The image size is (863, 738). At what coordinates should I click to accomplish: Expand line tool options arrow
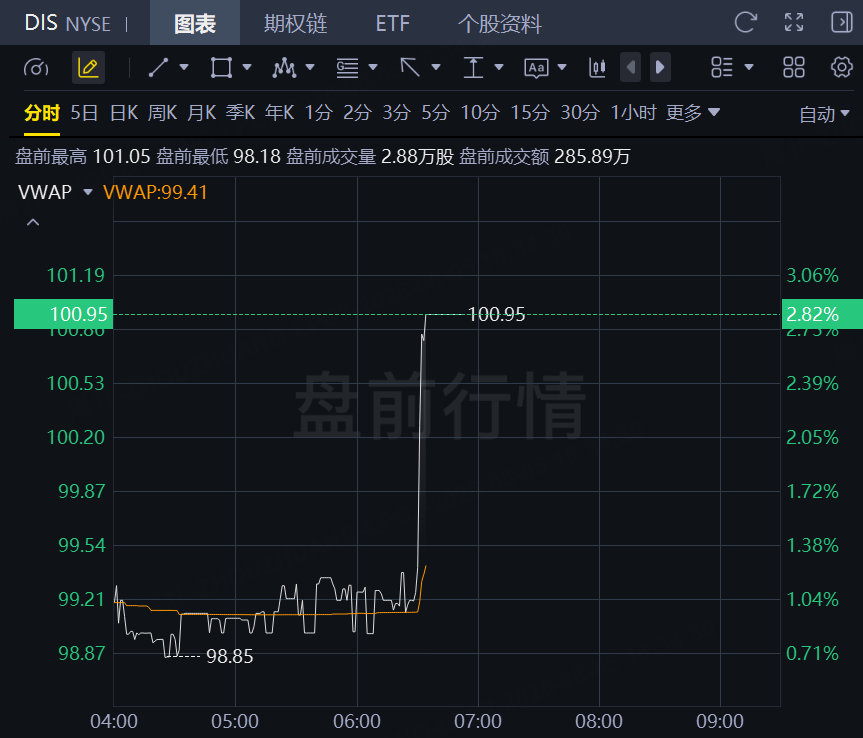click(184, 67)
